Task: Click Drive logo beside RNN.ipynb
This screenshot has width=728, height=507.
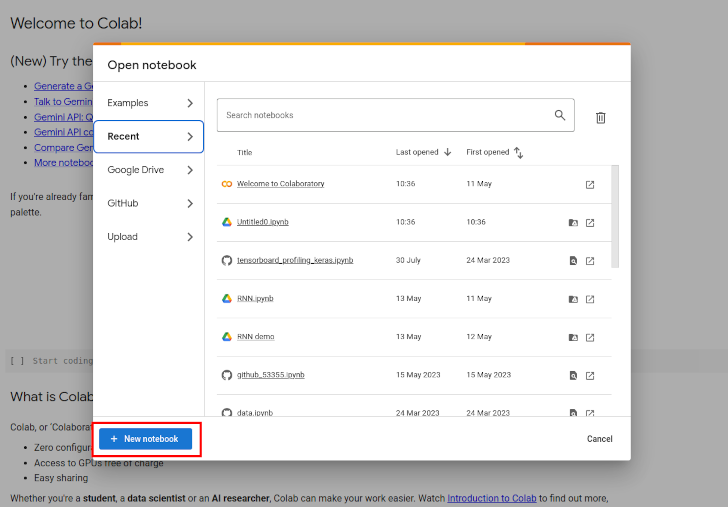Action: tap(227, 299)
